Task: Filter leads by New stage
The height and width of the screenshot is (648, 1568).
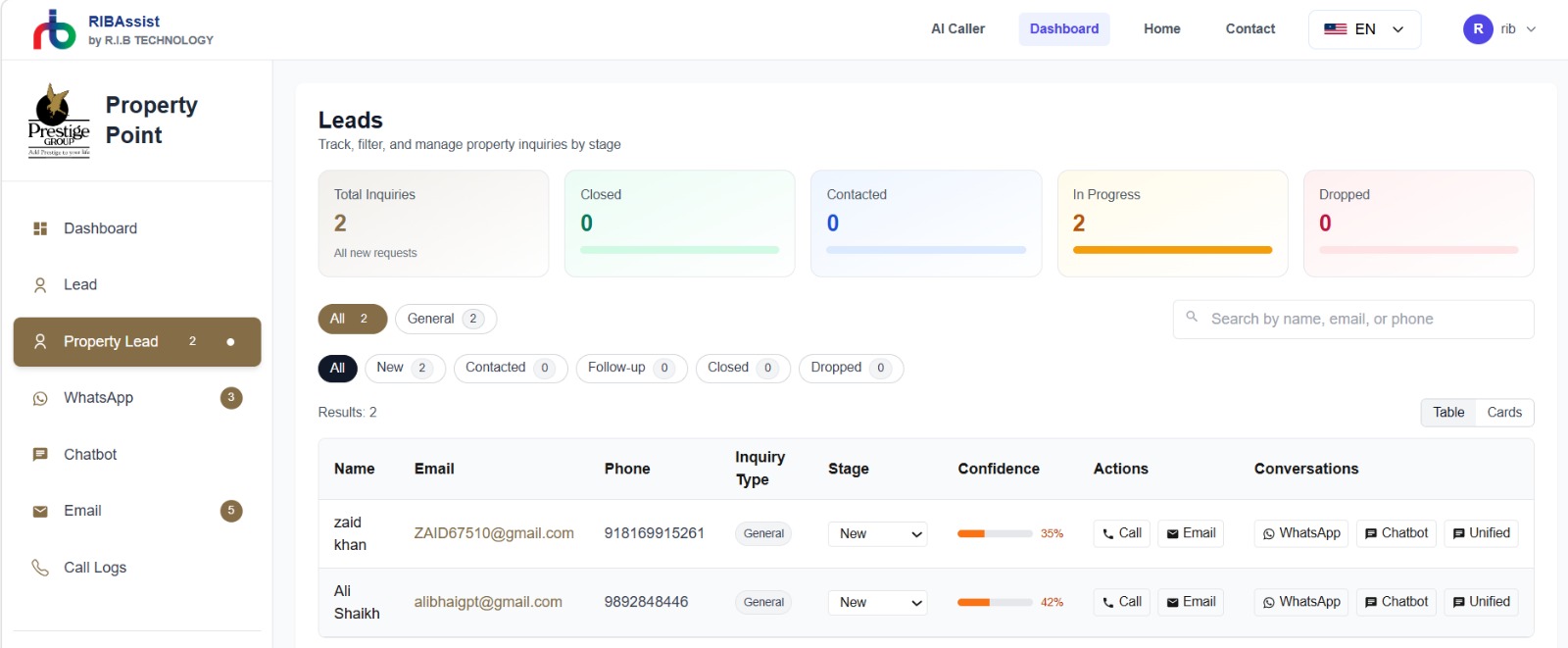Action: pyautogui.click(x=406, y=368)
